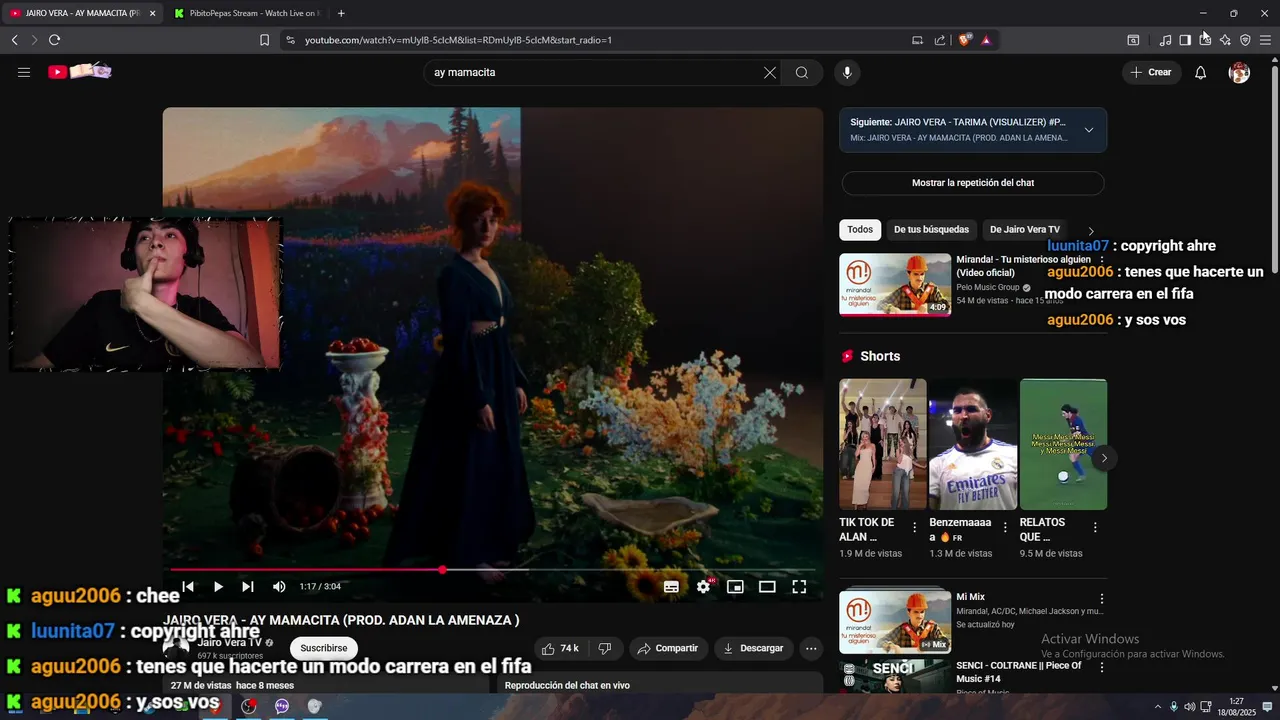Open YouTube notifications bell
This screenshot has width=1280, height=720.
[1200, 72]
